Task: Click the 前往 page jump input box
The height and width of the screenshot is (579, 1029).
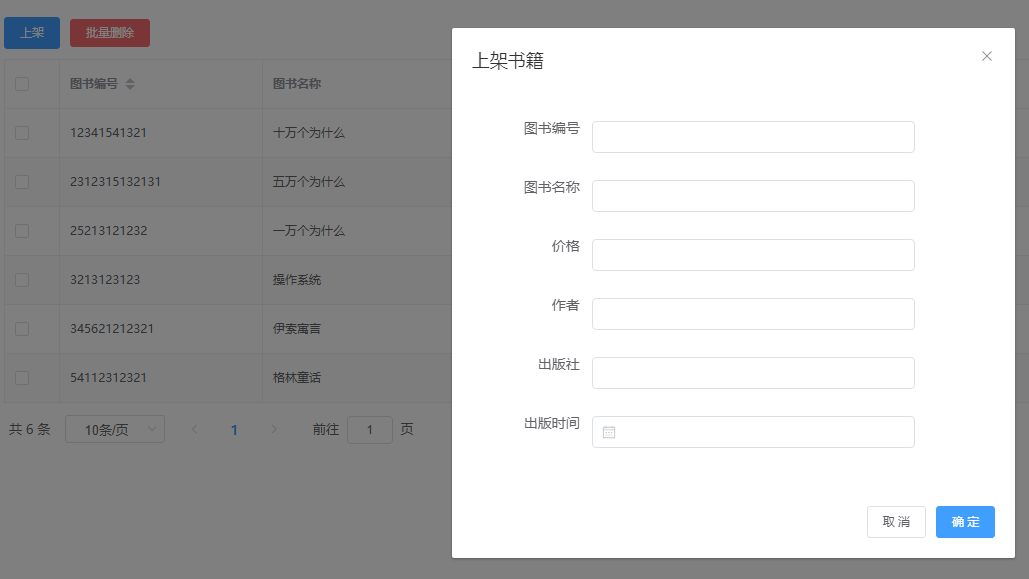Action: pos(370,430)
